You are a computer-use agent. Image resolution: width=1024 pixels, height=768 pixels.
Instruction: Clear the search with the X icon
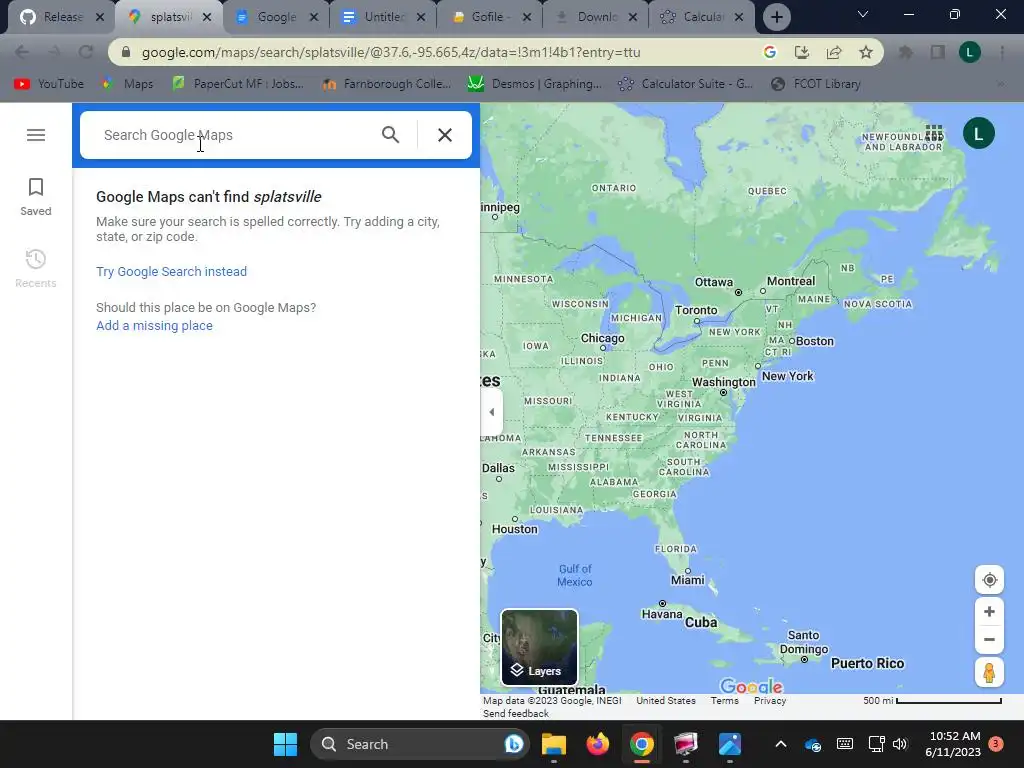point(445,135)
